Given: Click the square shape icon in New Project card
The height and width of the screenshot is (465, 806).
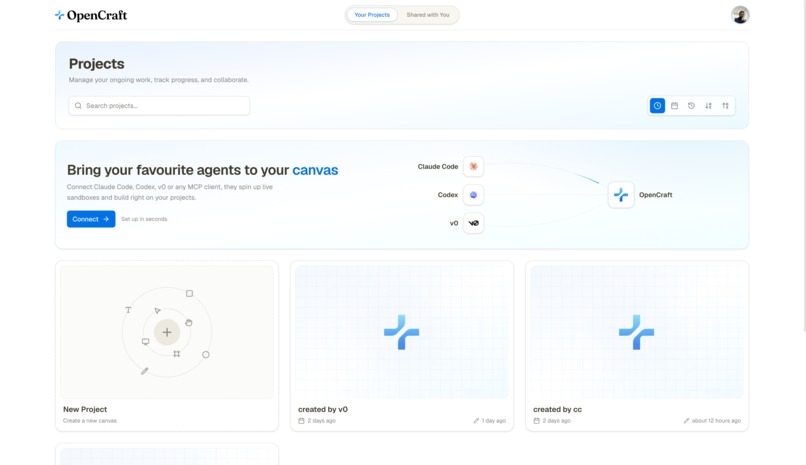Looking at the screenshot, I should (x=189, y=293).
